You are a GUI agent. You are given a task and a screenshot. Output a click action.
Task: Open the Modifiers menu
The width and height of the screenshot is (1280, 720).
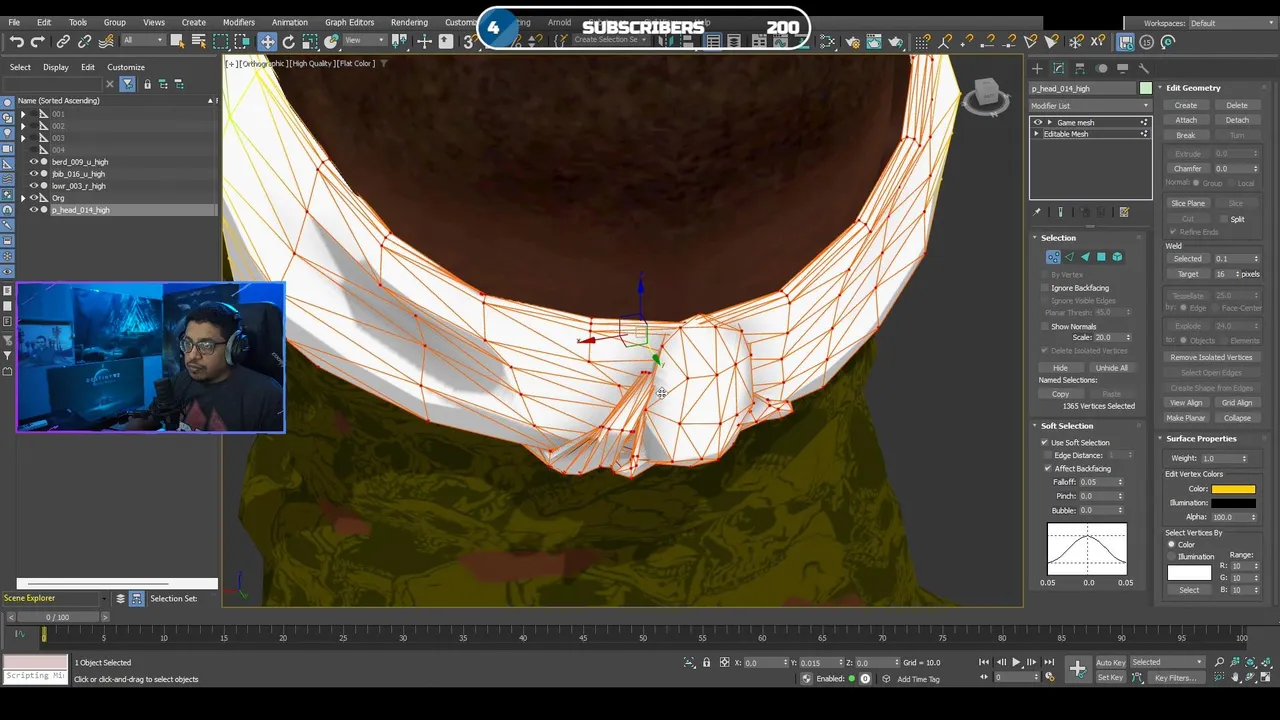pyautogui.click(x=239, y=22)
